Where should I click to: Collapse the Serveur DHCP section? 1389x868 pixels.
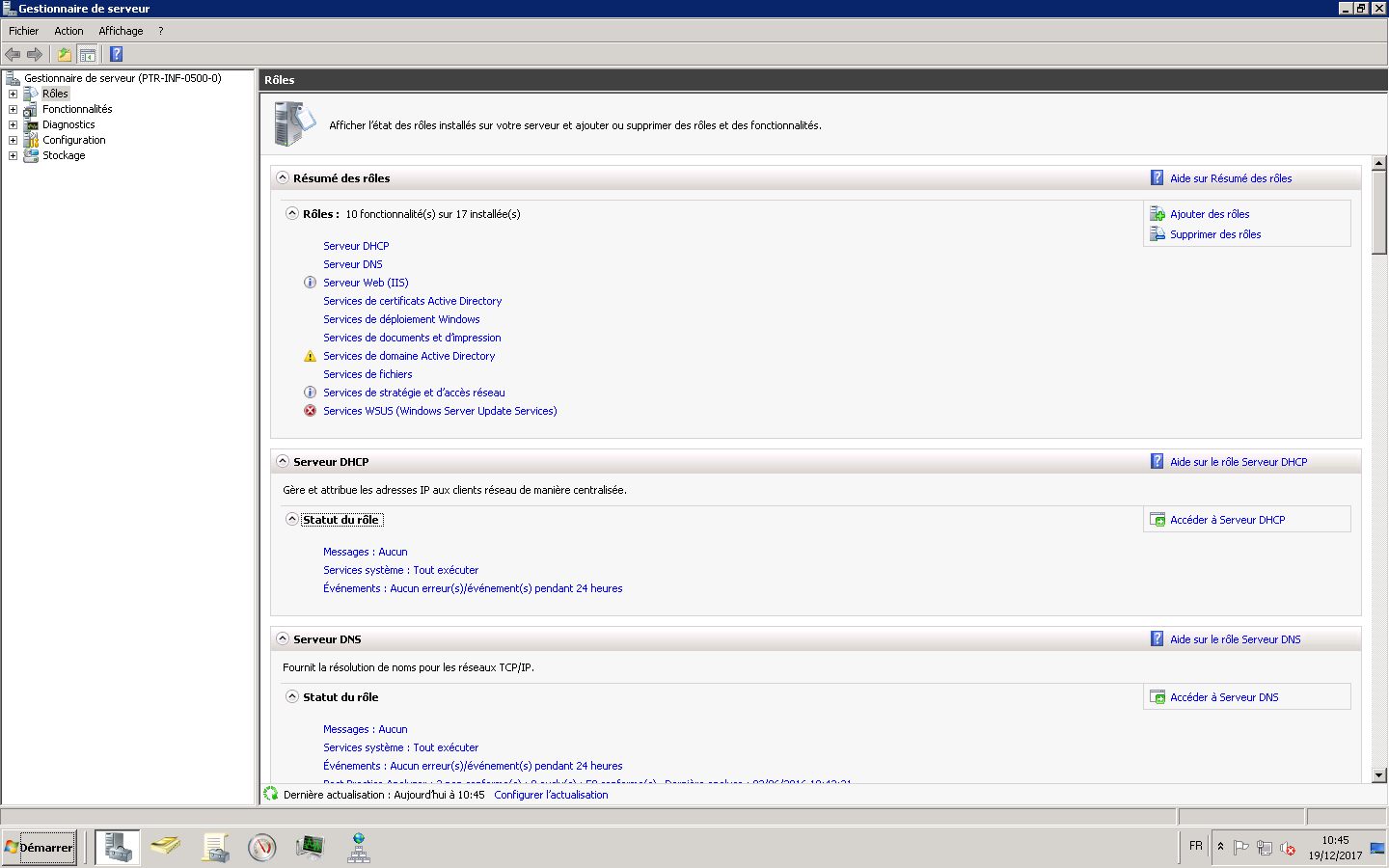pos(283,461)
